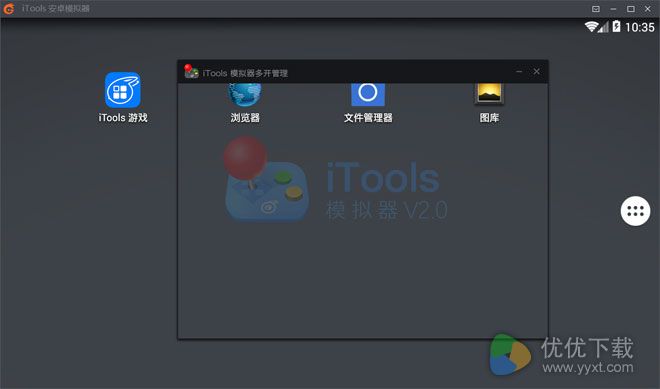Minimize the 模拟器多开管理 window
The height and width of the screenshot is (389, 660).
[519, 72]
